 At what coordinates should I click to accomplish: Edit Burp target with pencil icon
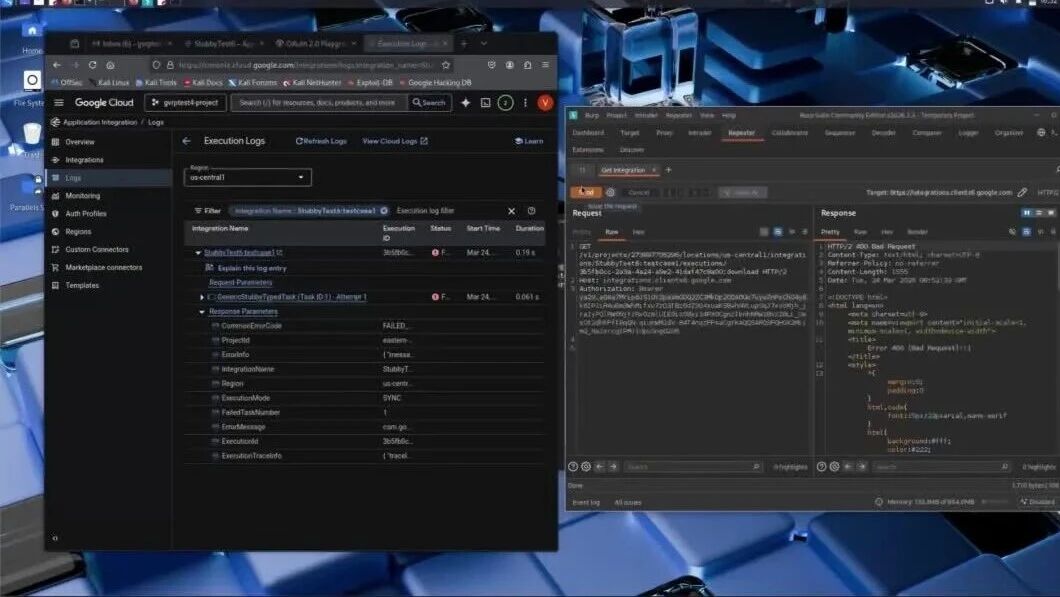pos(1023,193)
